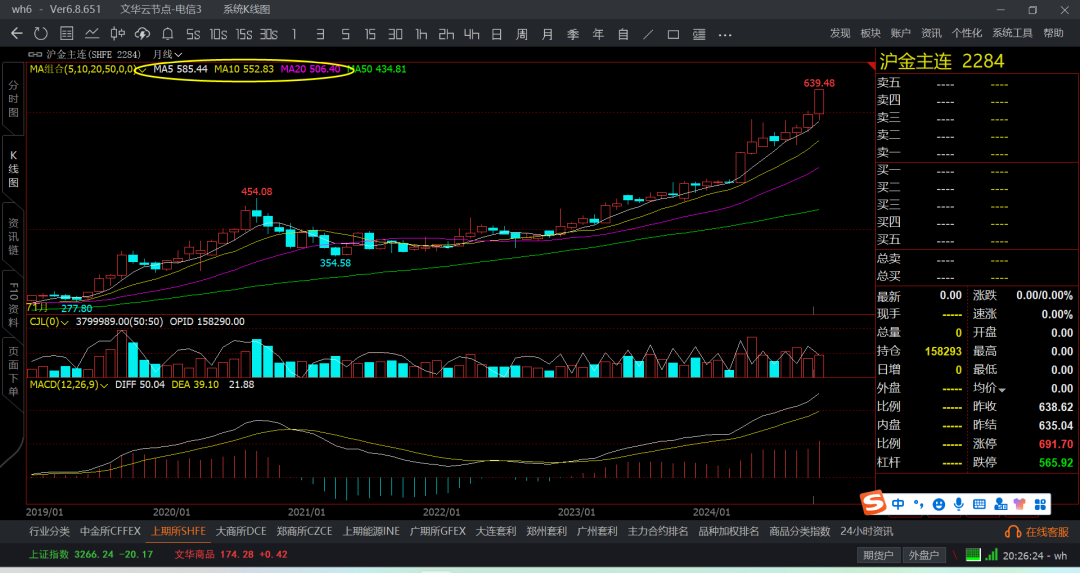Open the 帮助 menu

coord(1053,33)
